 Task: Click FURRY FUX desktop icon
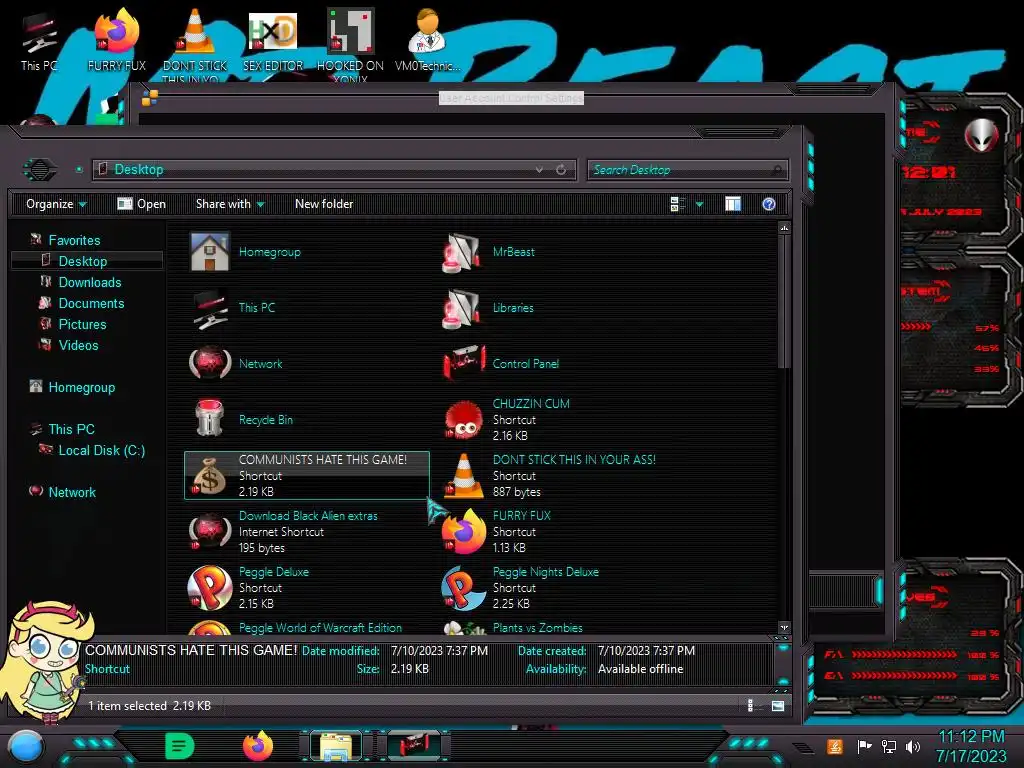117,40
